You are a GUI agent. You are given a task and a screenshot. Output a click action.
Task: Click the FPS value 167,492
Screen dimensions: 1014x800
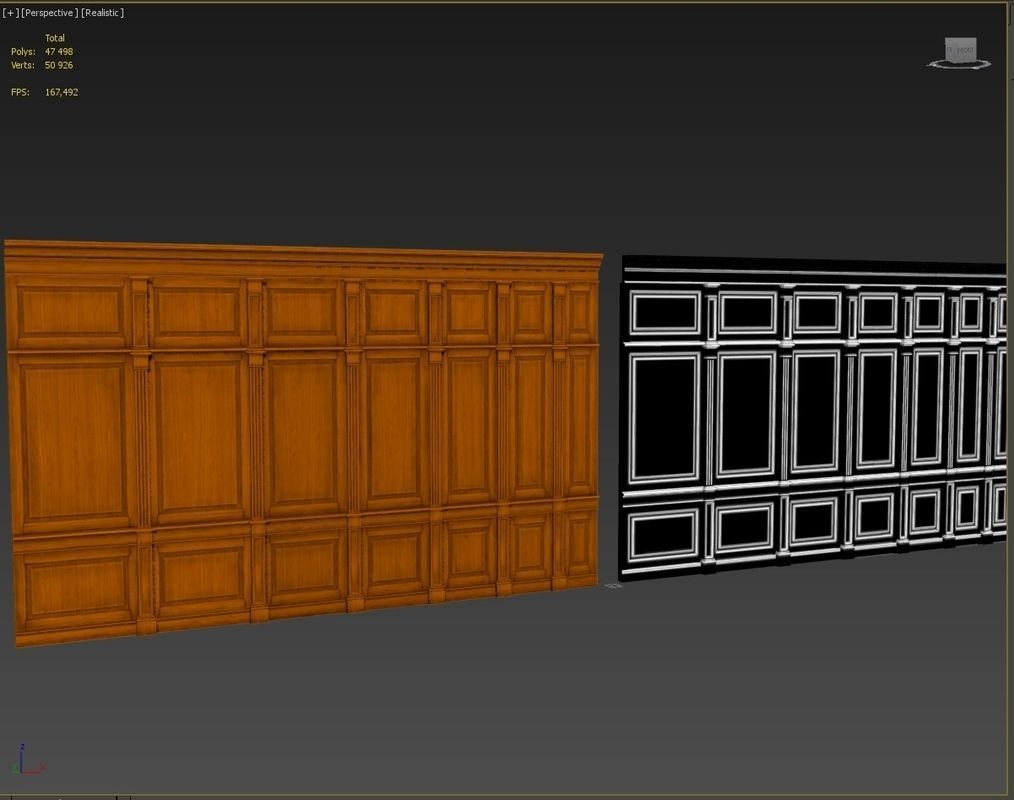(x=61, y=92)
